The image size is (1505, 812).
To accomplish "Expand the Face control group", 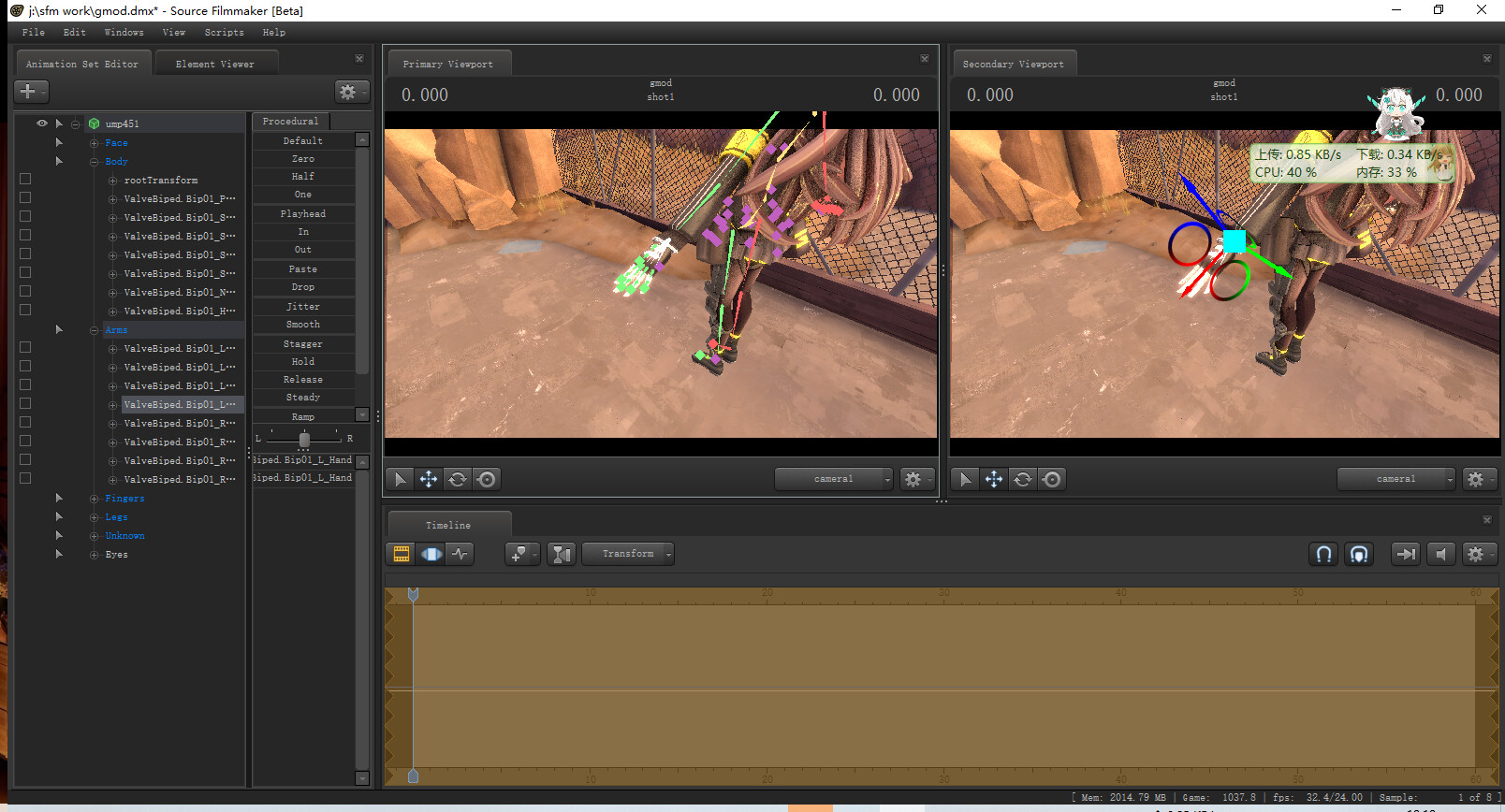I will click(94, 143).
